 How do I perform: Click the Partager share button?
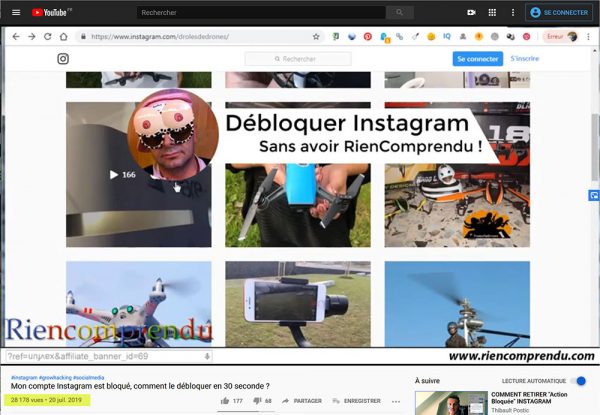pyautogui.click(x=302, y=401)
